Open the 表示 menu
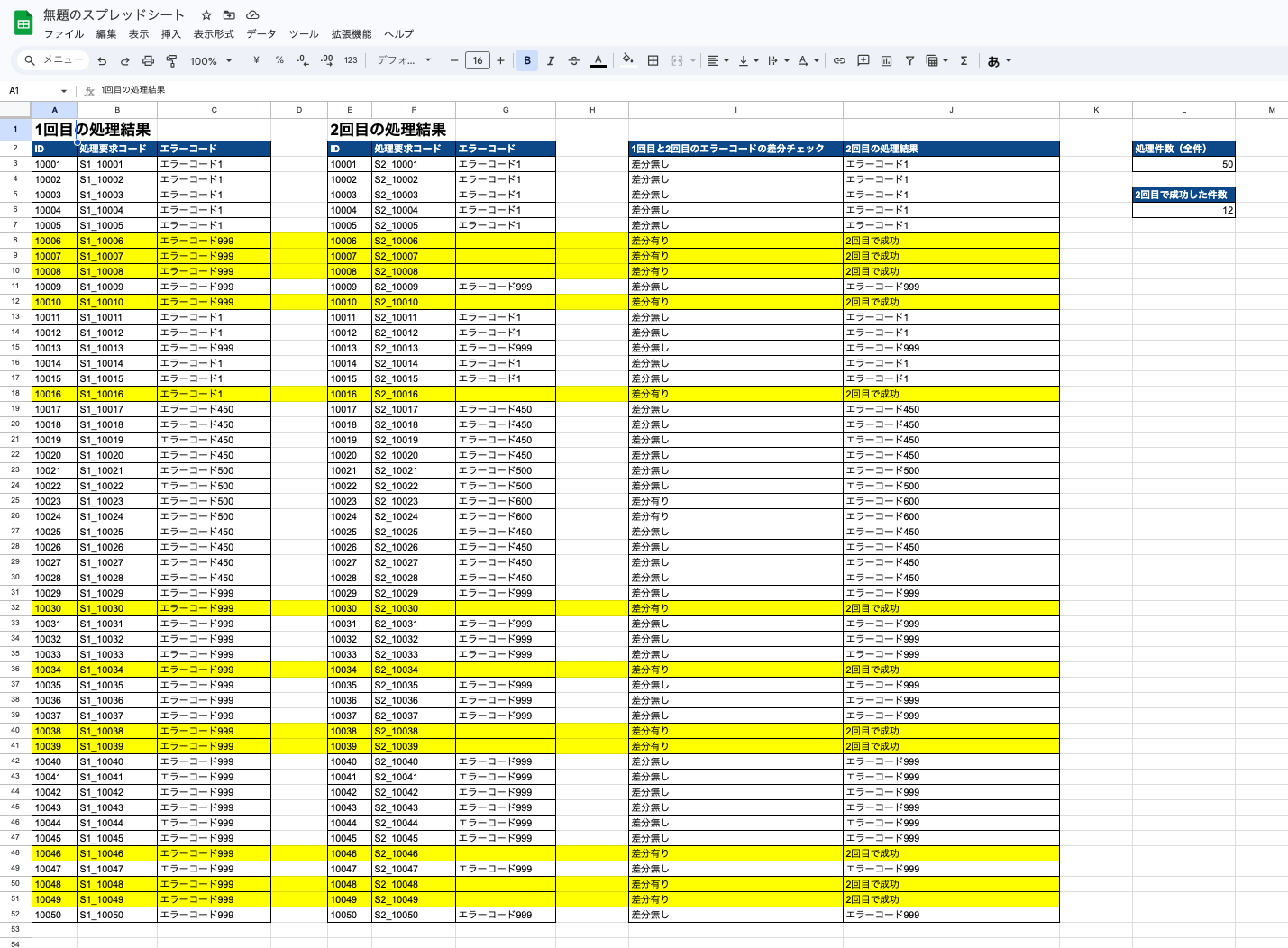 point(139,34)
